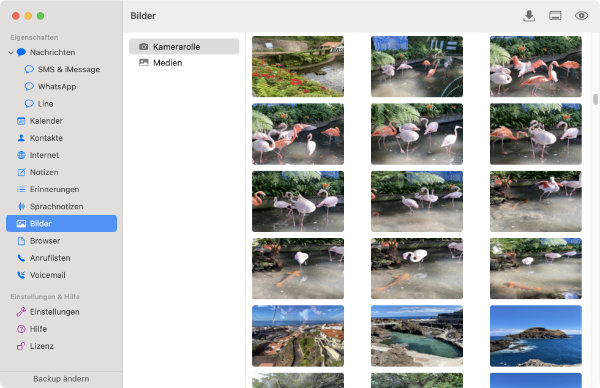Click the Voicemail phone icon
The image size is (600, 388).
coord(21,275)
